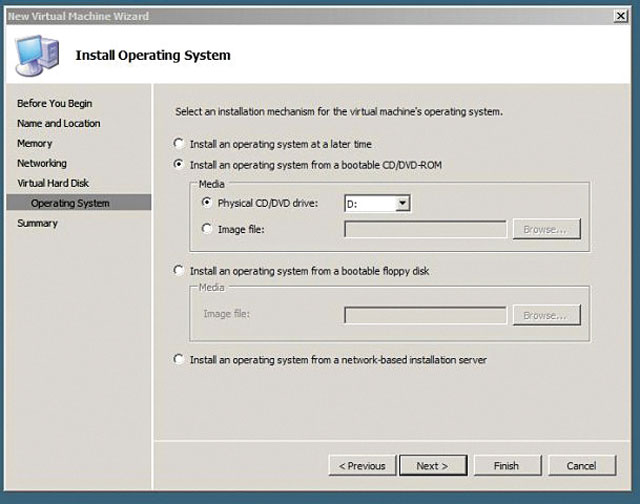The image size is (640, 504).
Task: Open the Virtual Hard Disk step
Action: [x=53, y=183]
